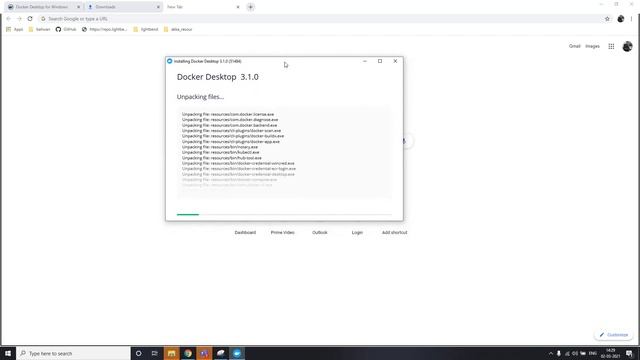This screenshot has width=640, height=360.
Task: Click Add shortcut on new tab page
Action: pyautogui.click(x=394, y=232)
